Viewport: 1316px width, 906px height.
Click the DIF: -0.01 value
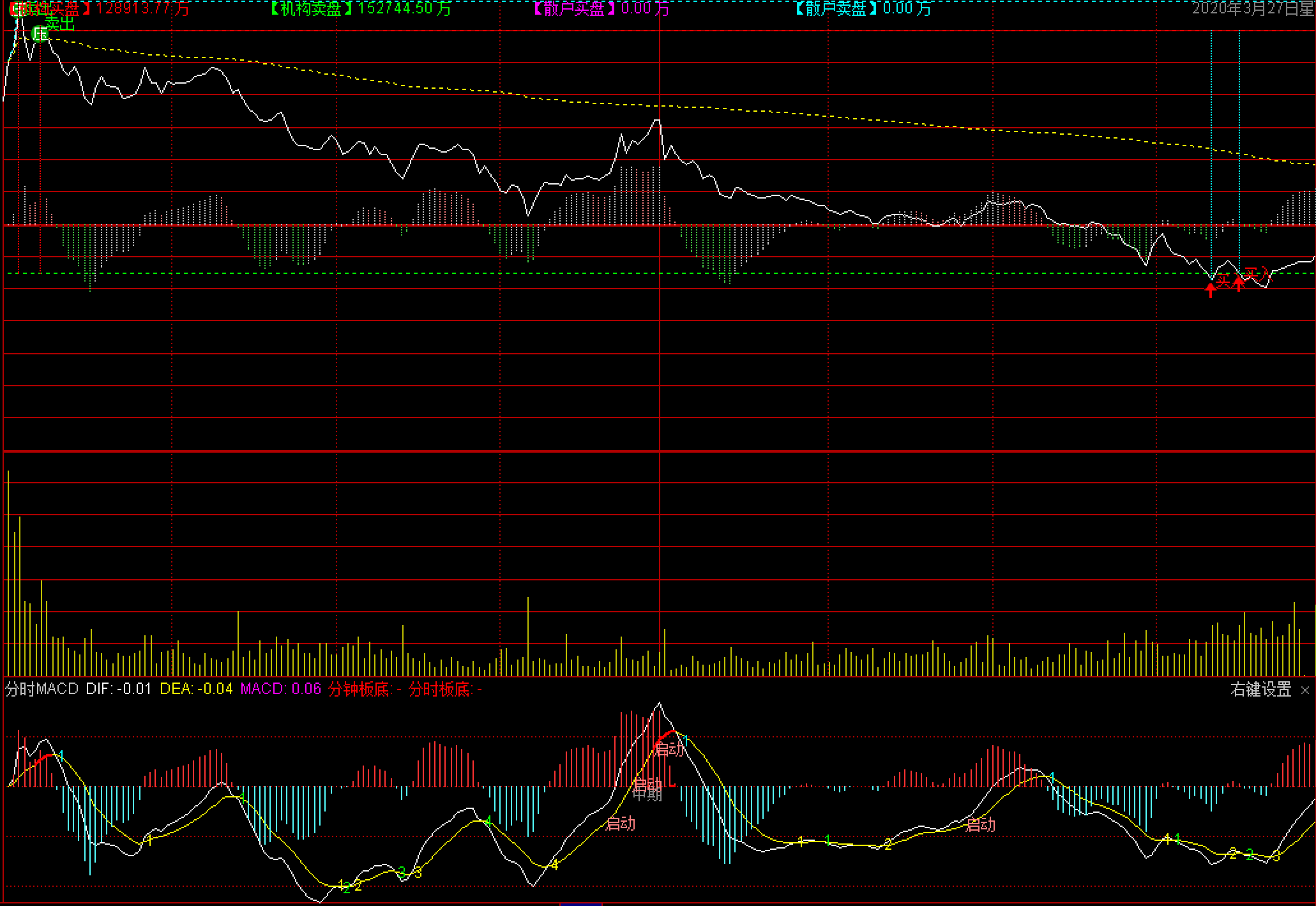click(x=119, y=689)
